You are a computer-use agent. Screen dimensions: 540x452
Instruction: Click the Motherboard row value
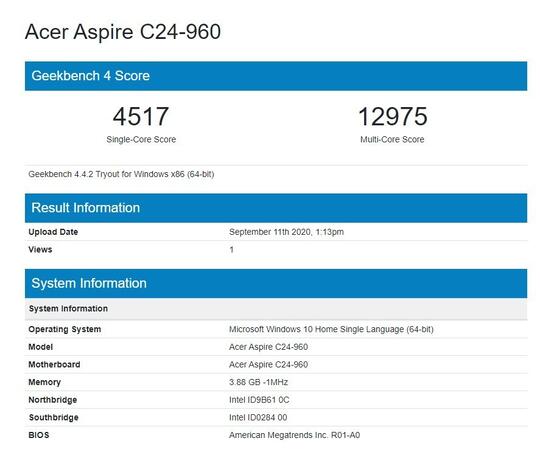(269, 364)
